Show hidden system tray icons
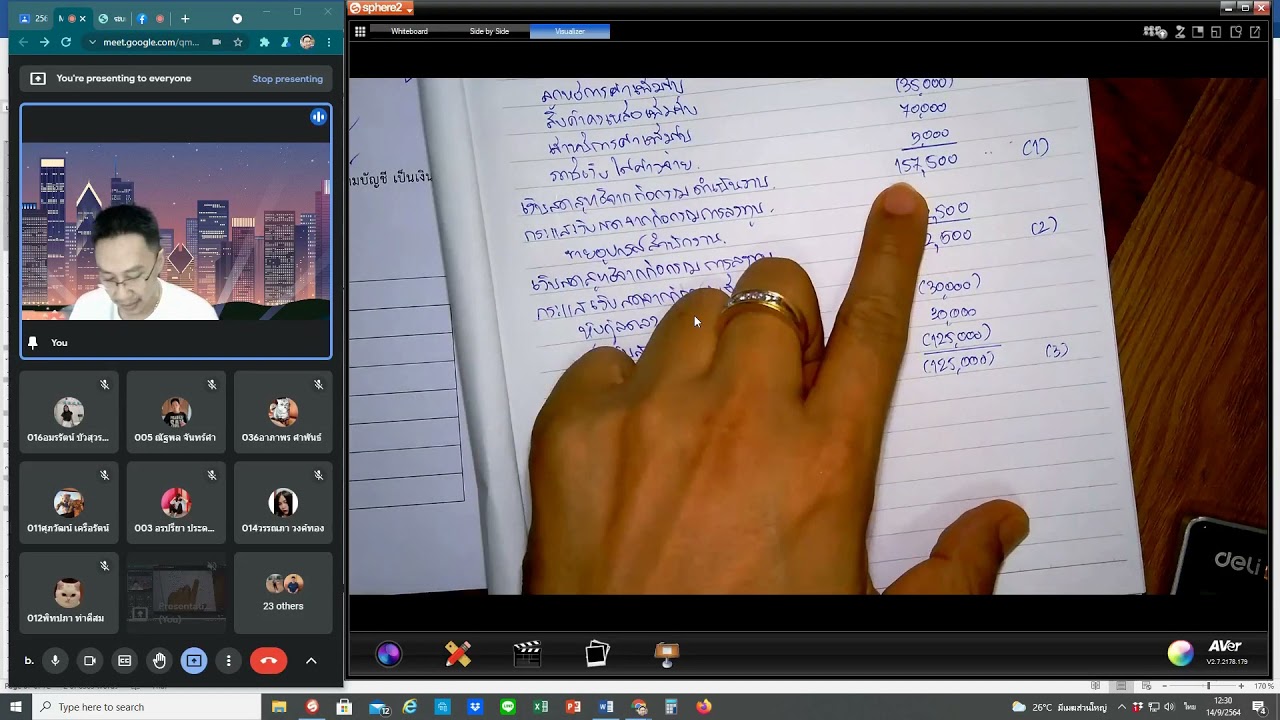 coord(1121,707)
